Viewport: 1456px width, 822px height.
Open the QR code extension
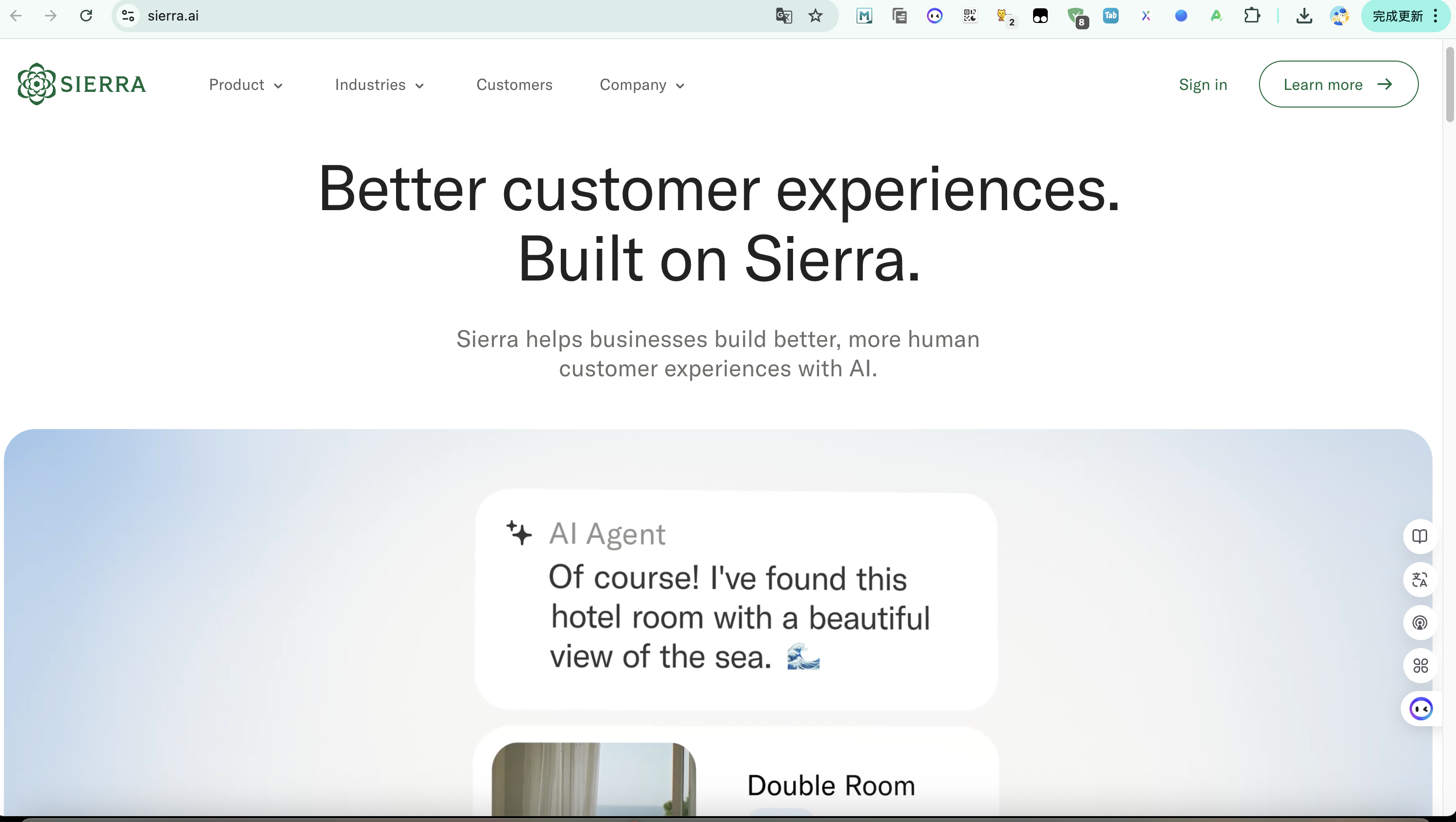tap(970, 16)
